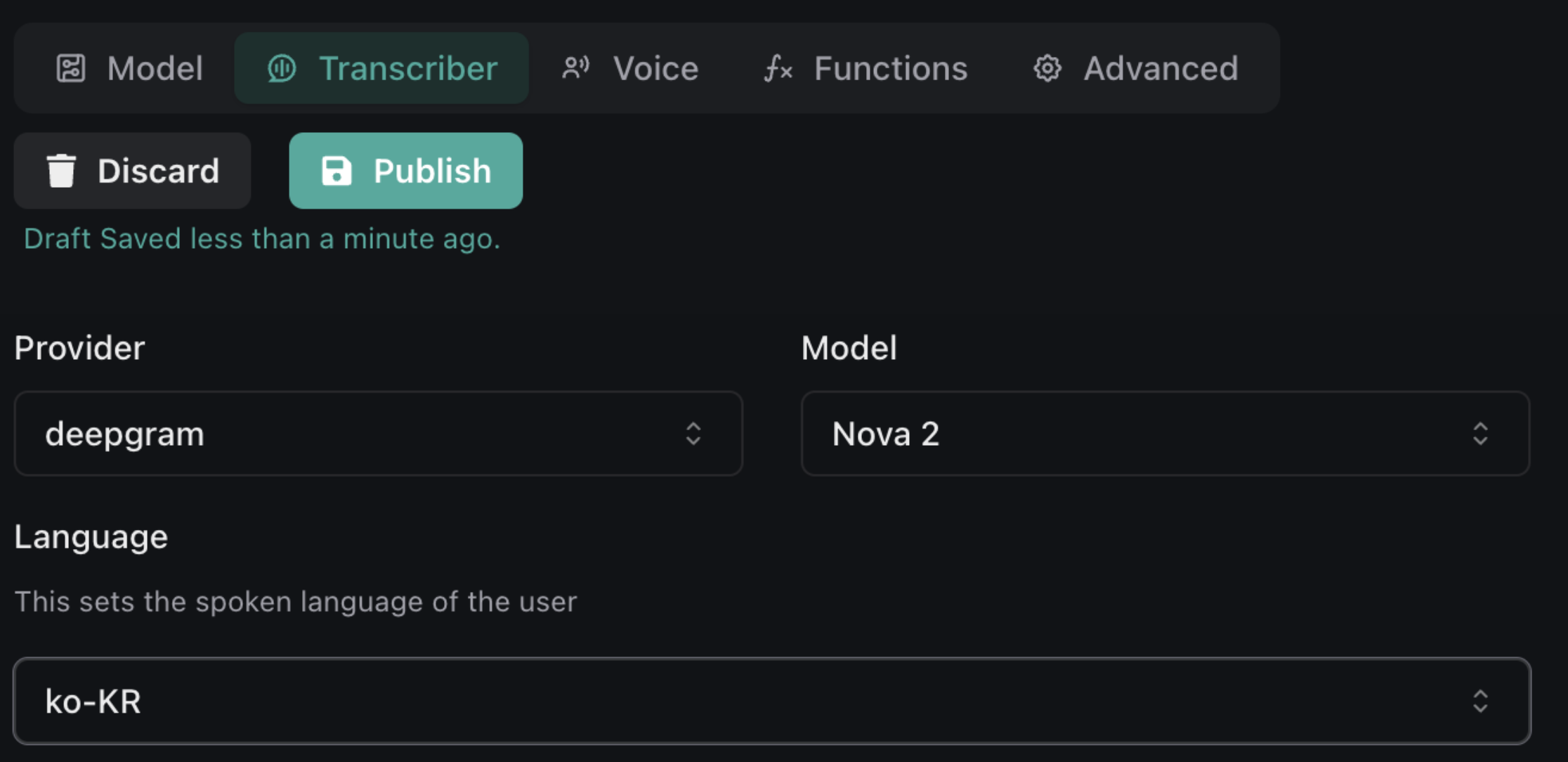The image size is (1568, 762).
Task: Click the Advanced gear icon
Action: point(1047,69)
